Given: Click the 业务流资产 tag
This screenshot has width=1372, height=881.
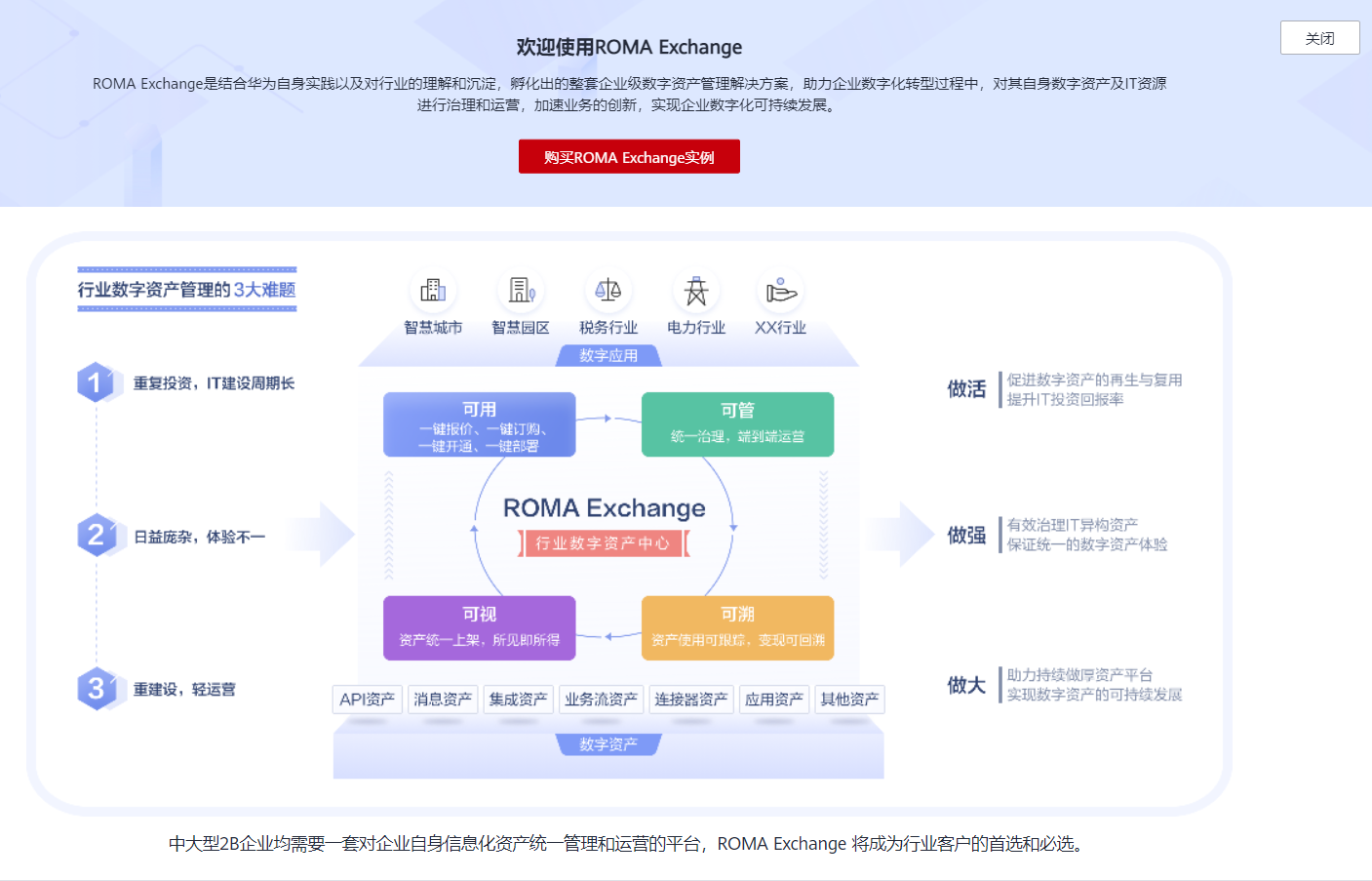Looking at the screenshot, I should coord(602,700).
